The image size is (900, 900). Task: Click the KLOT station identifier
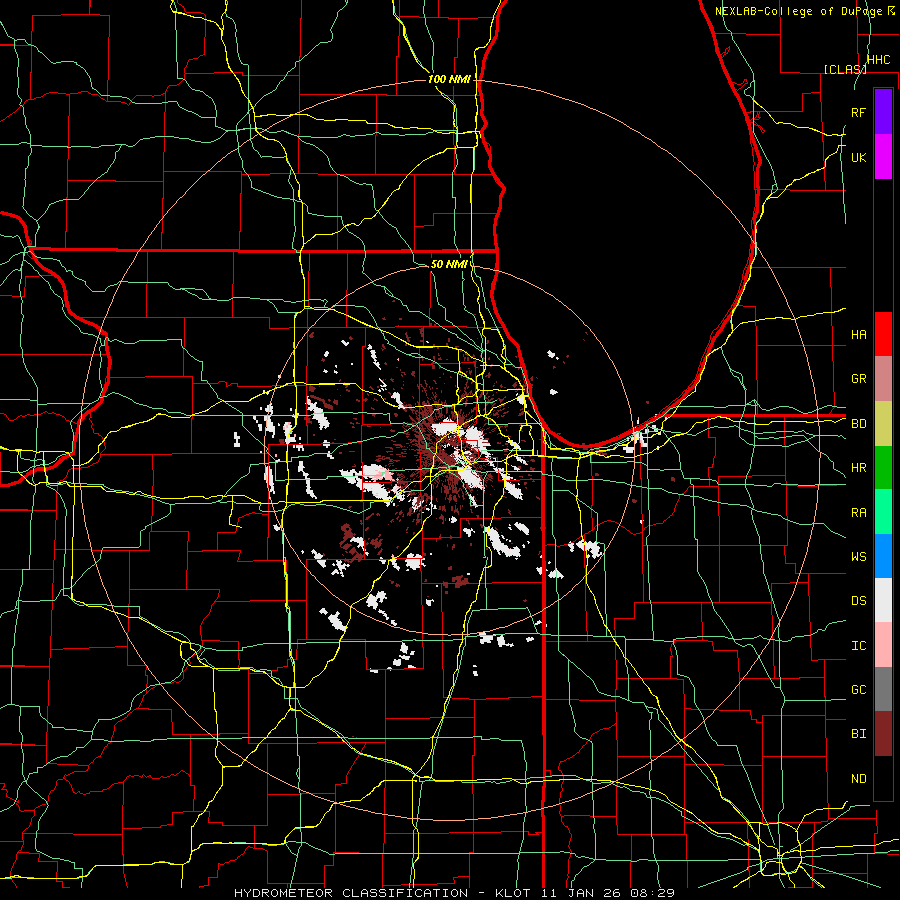513,893
